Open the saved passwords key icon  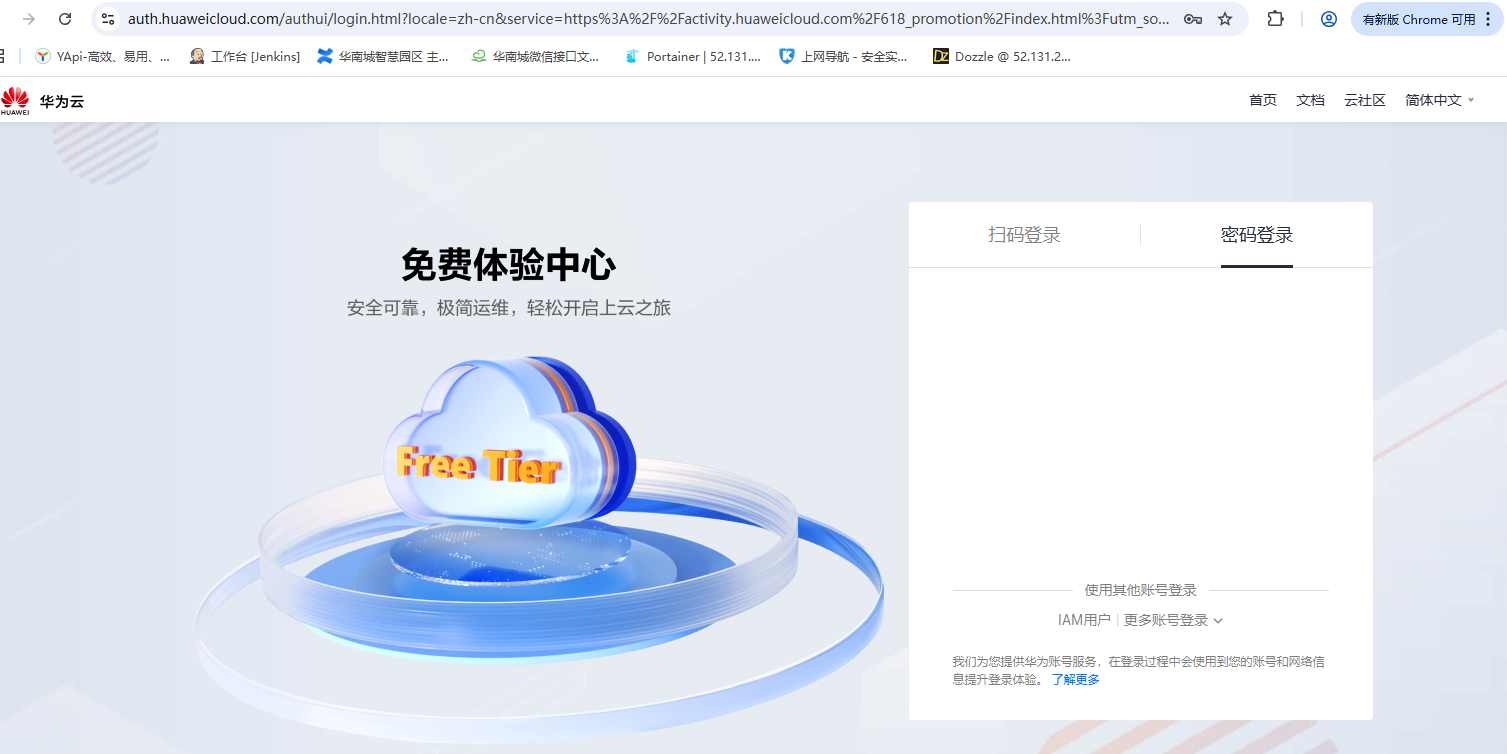(1193, 19)
